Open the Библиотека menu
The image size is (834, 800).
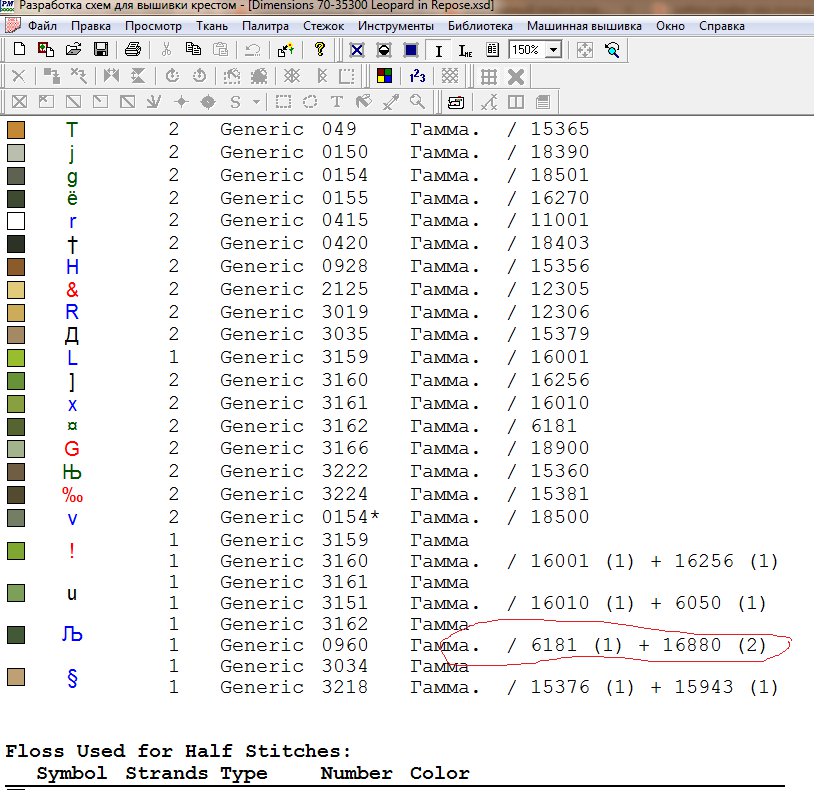point(480,26)
